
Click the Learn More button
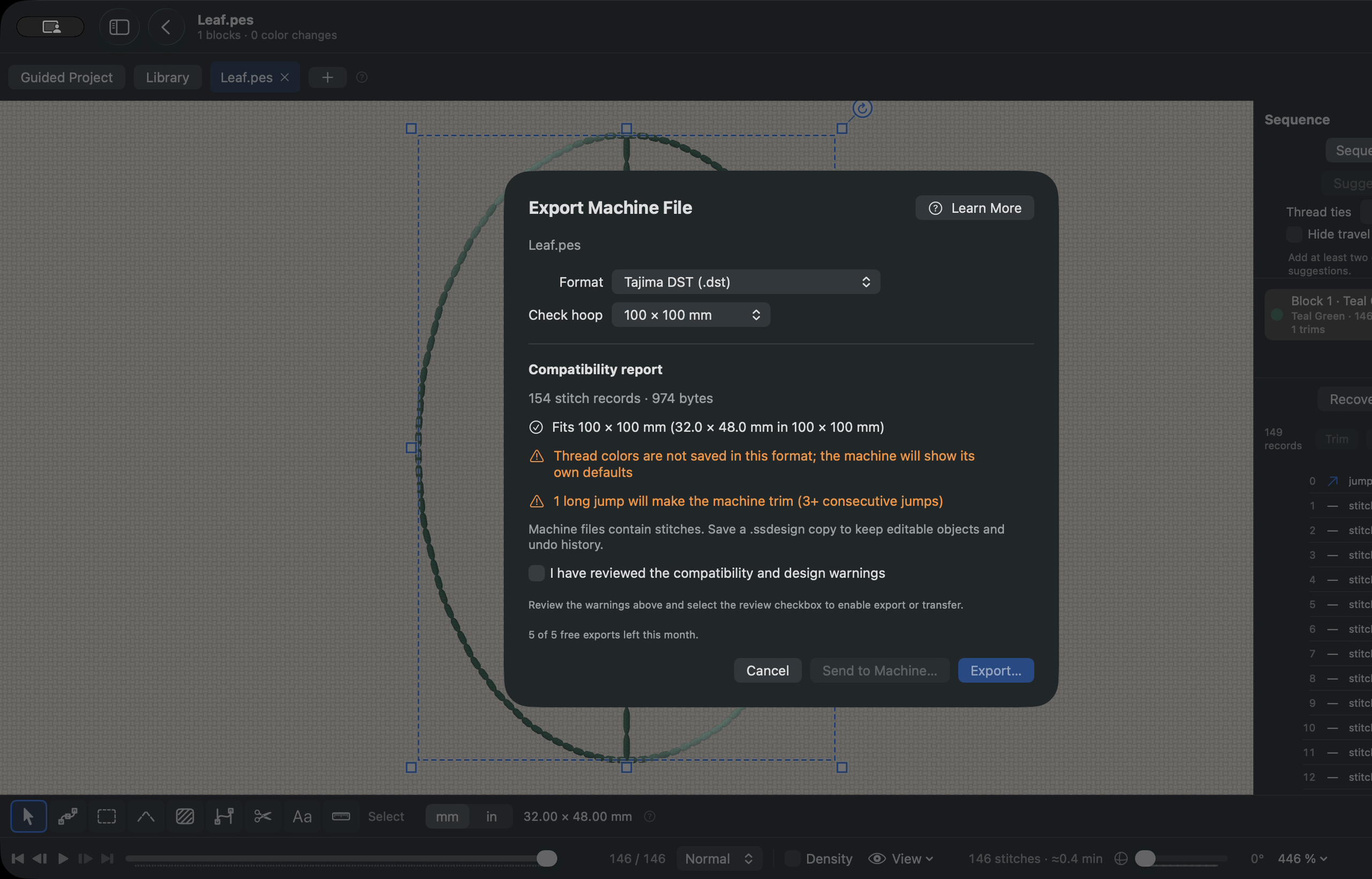(x=975, y=208)
